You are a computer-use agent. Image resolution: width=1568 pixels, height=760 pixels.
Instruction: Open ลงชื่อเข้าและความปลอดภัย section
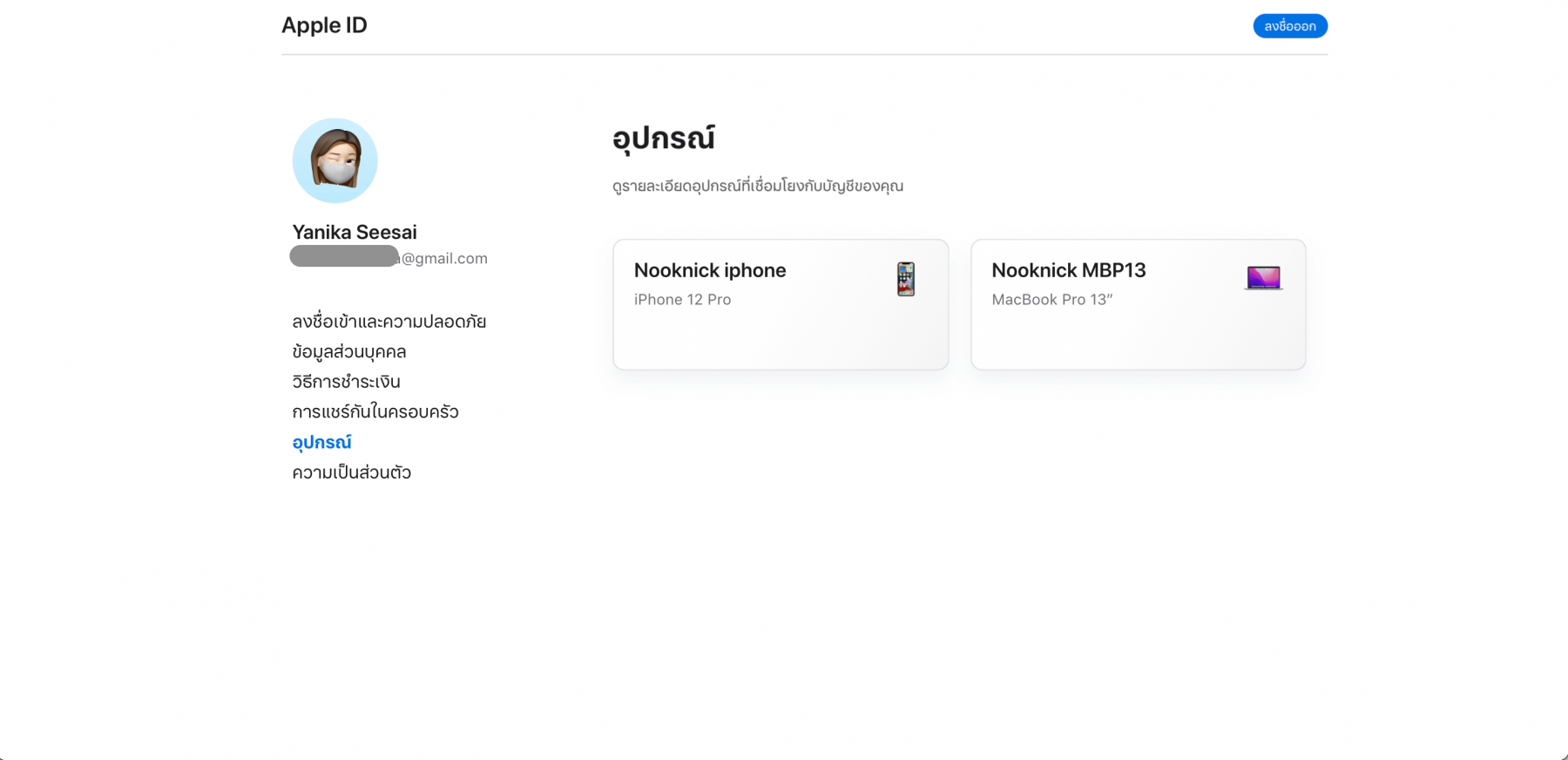tap(389, 322)
